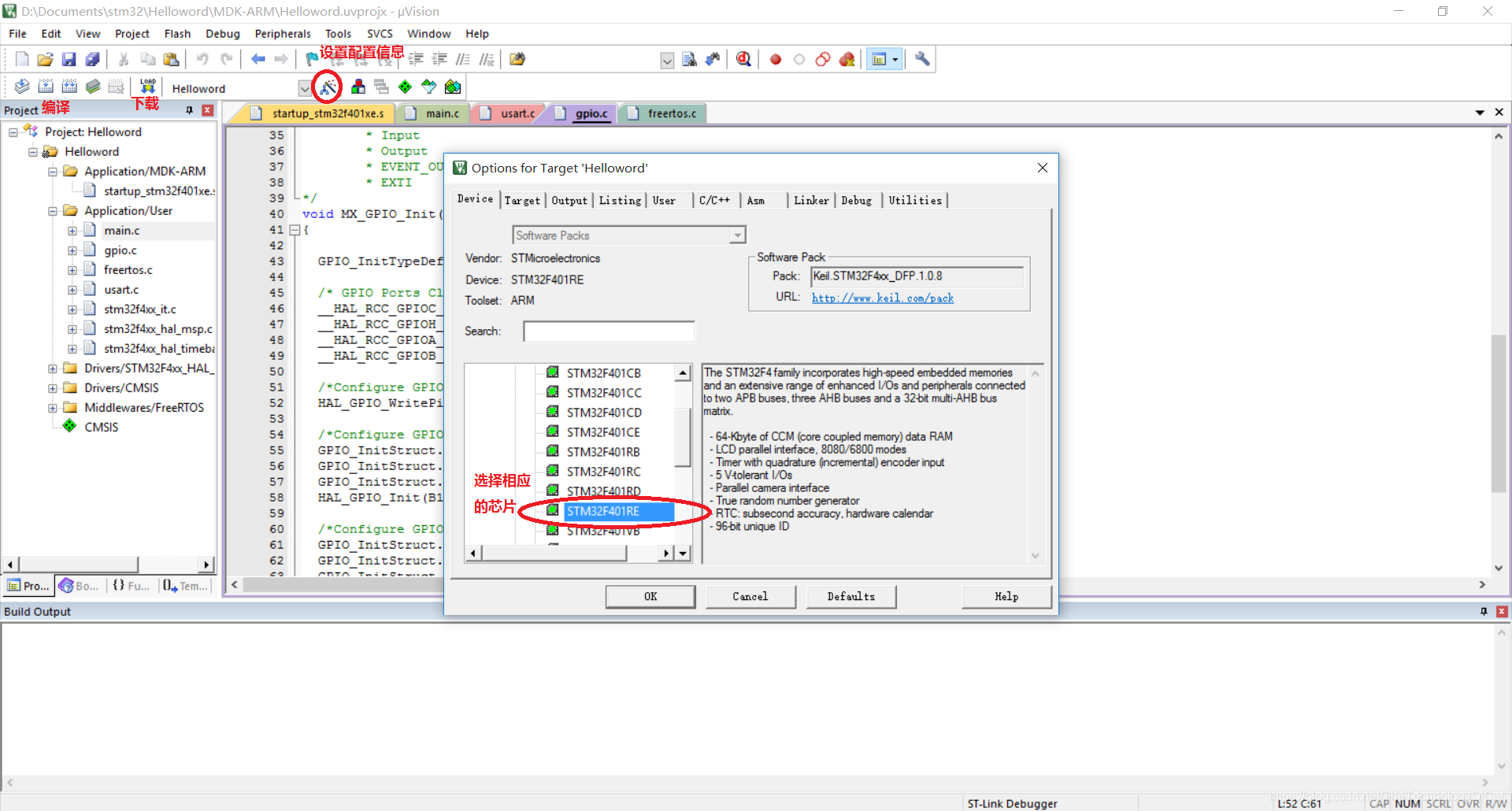The image size is (1512, 811).
Task: Click the device list vertical scrollbar thumb
Action: click(x=684, y=439)
